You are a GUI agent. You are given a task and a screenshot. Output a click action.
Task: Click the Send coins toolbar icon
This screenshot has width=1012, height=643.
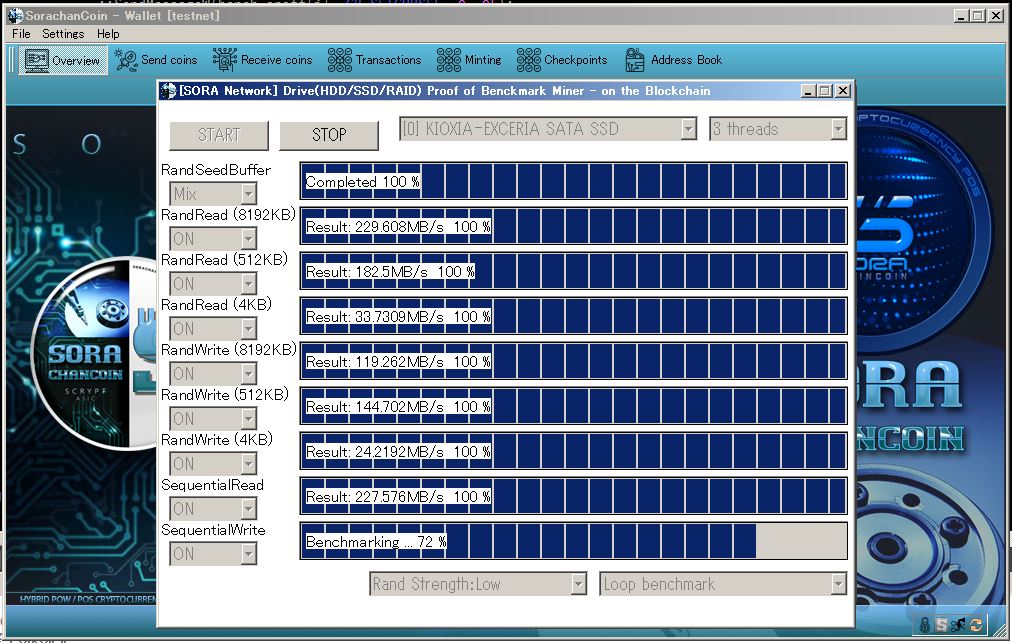[x=126, y=60]
